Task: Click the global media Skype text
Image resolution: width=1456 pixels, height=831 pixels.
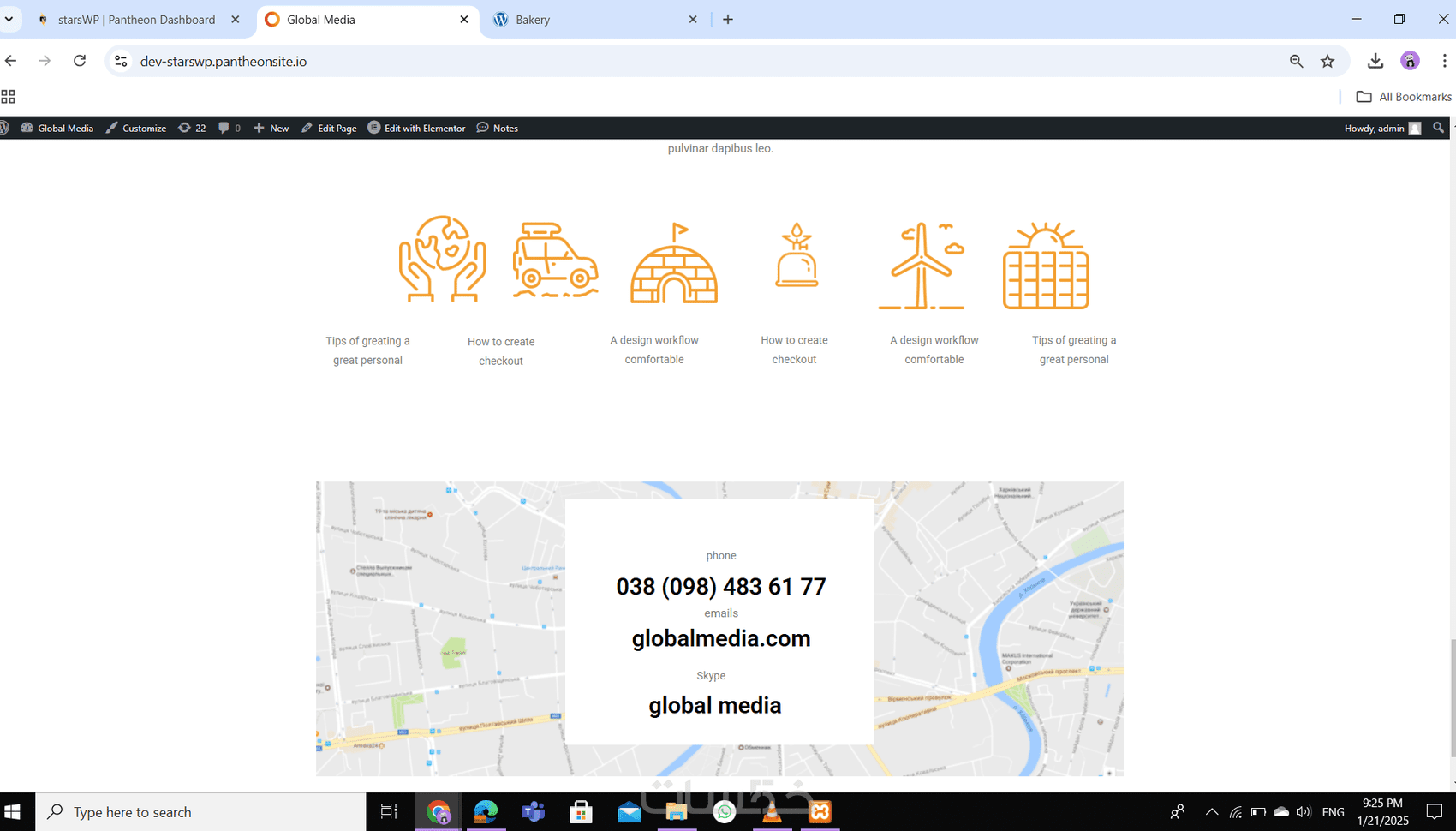Action: click(x=715, y=705)
